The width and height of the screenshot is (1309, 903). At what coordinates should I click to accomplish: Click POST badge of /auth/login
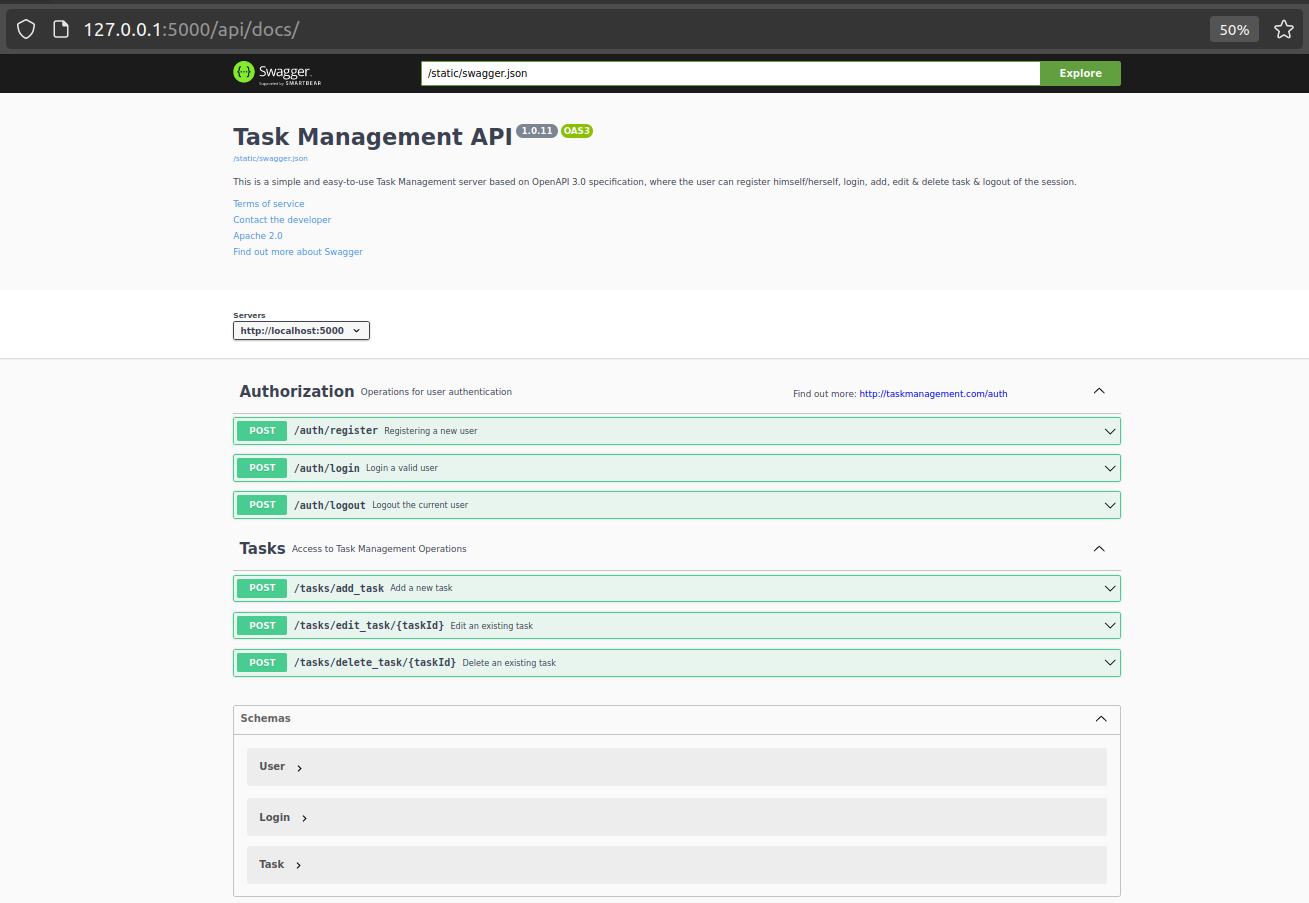click(x=262, y=468)
